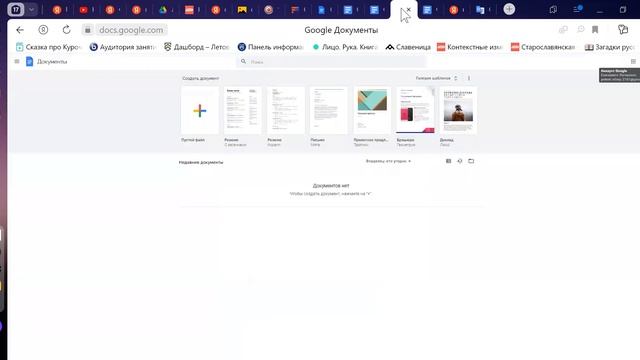
Task: Open the Брошюра brochure template
Action: (415, 111)
